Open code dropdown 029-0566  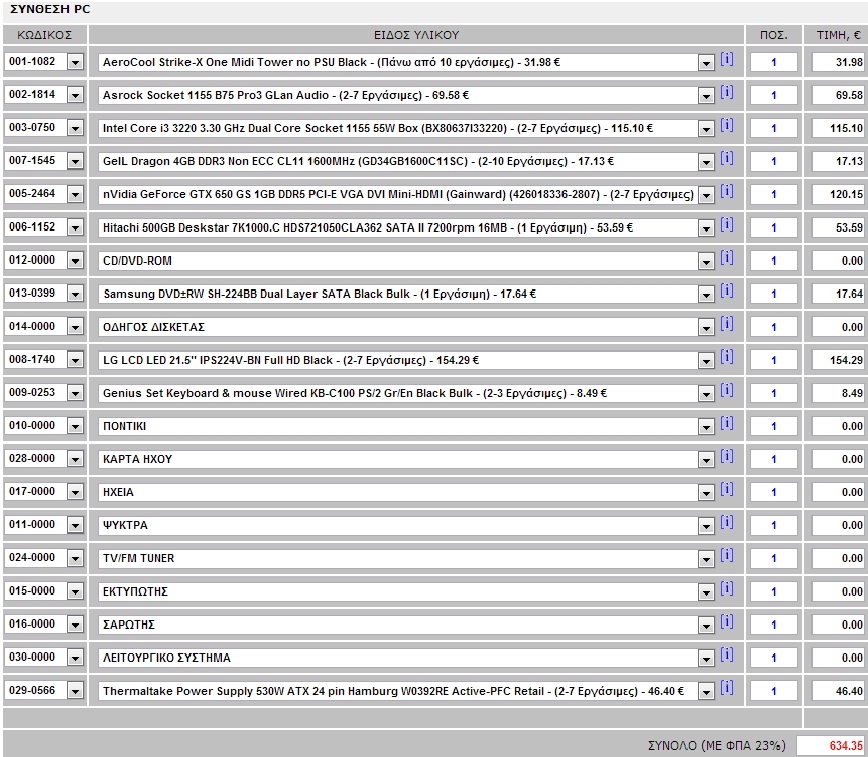point(75,691)
